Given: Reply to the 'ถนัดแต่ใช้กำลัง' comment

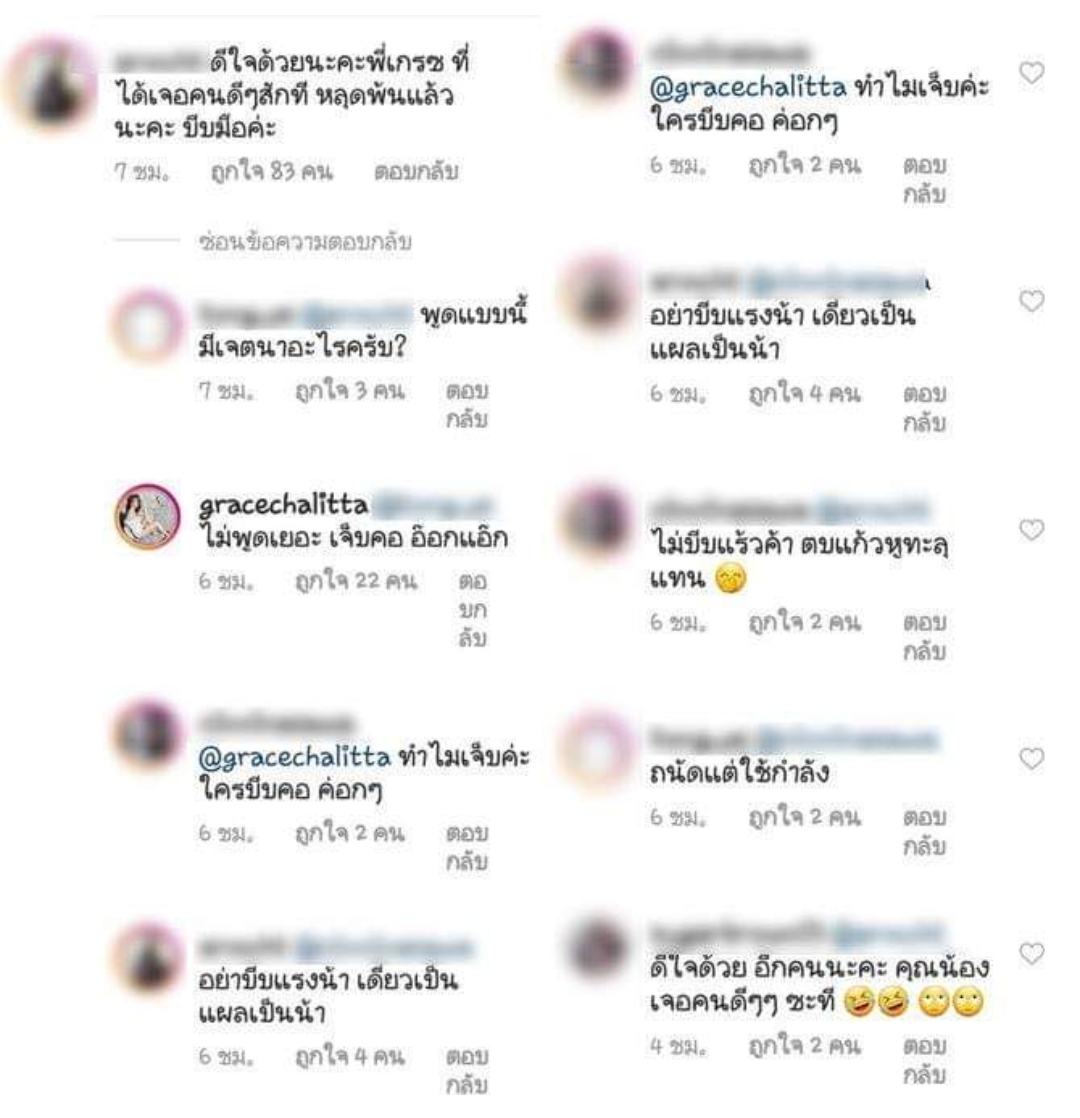Looking at the screenshot, I should tap(925, 831).
